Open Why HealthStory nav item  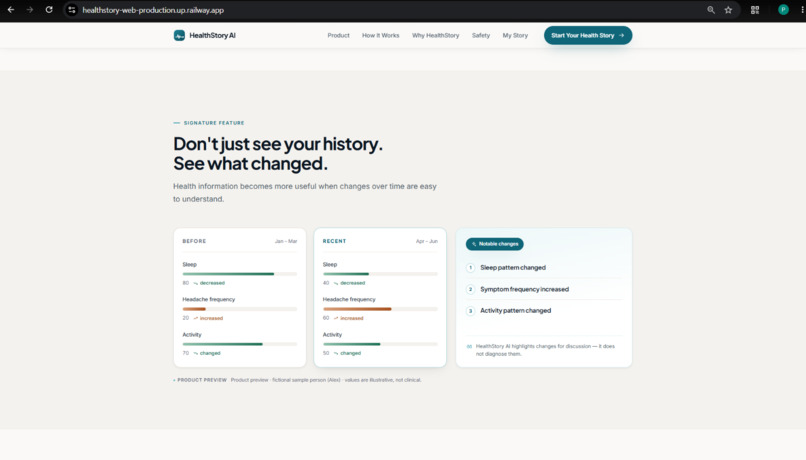click(x=435, y=35)
